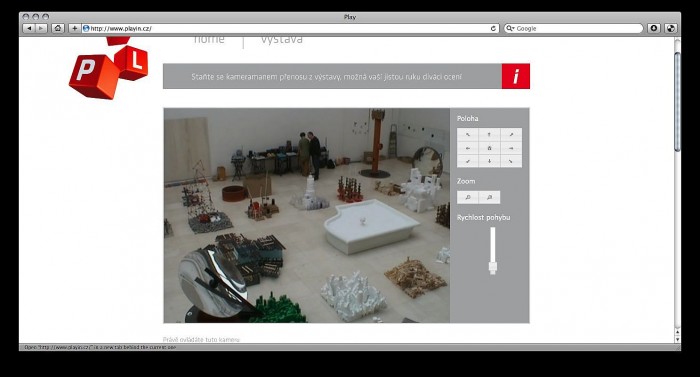Move camera diagonally down-right in Poloha grid

tap(511, 161)
